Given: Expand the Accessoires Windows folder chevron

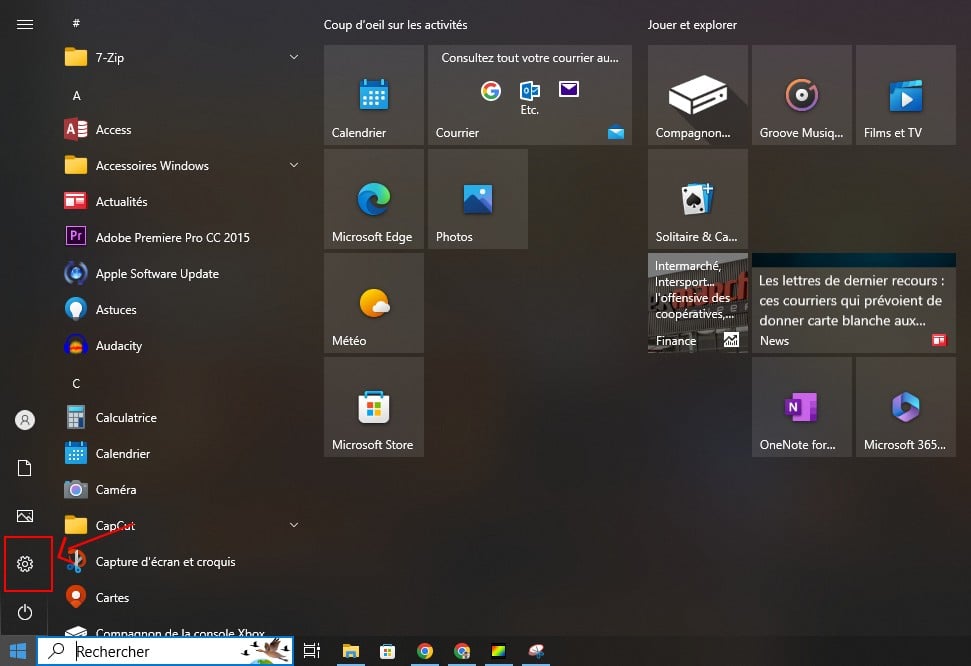Looking at the screenshot, I should pos(294,165).
